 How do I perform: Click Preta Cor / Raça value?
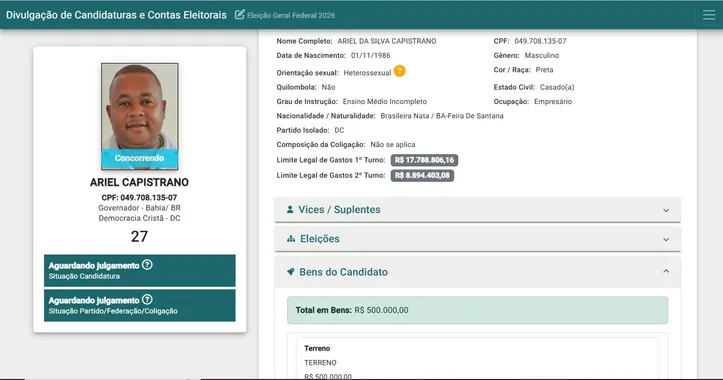point(545,70)
